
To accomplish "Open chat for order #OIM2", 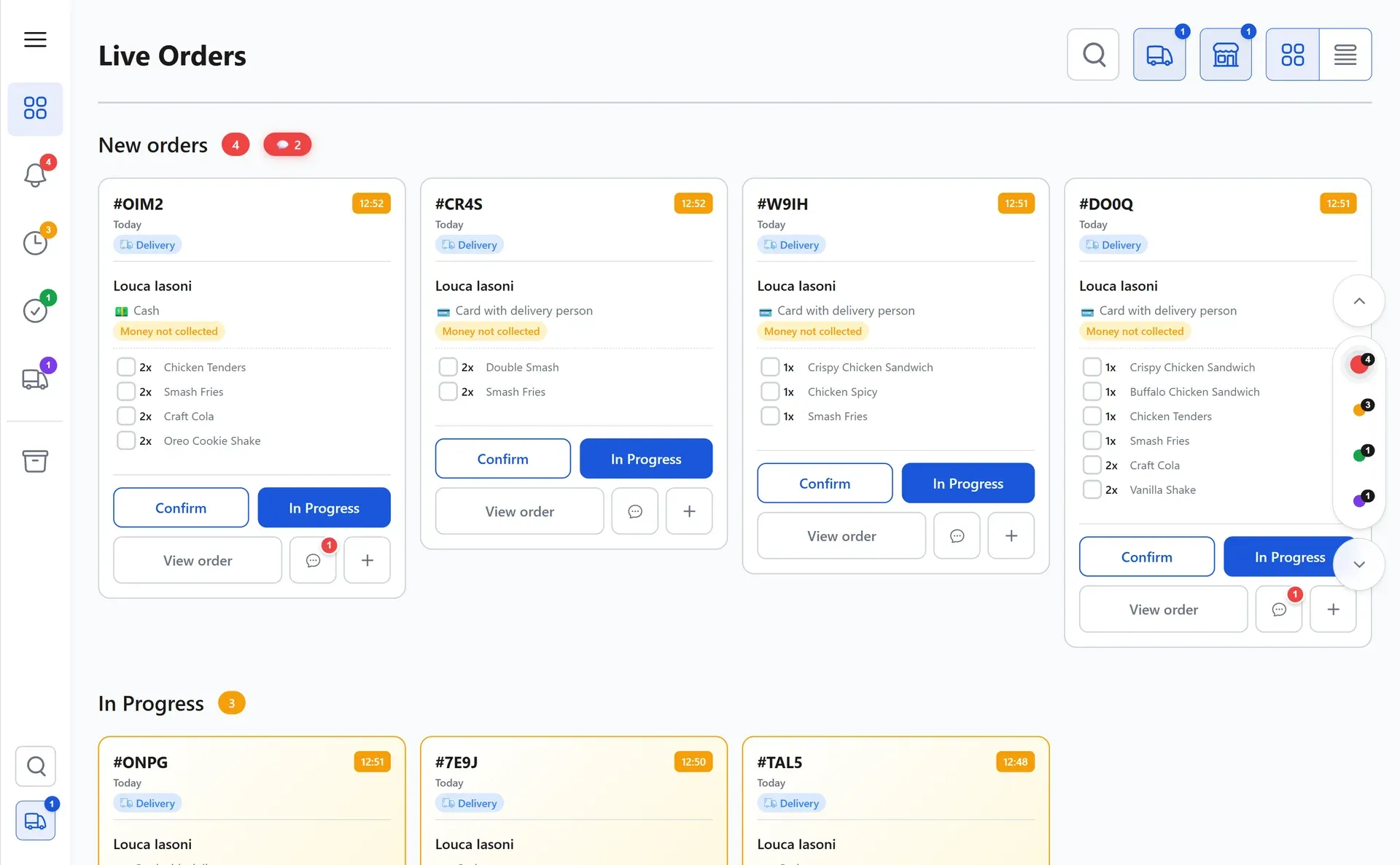I will click(x=313, y=560).
